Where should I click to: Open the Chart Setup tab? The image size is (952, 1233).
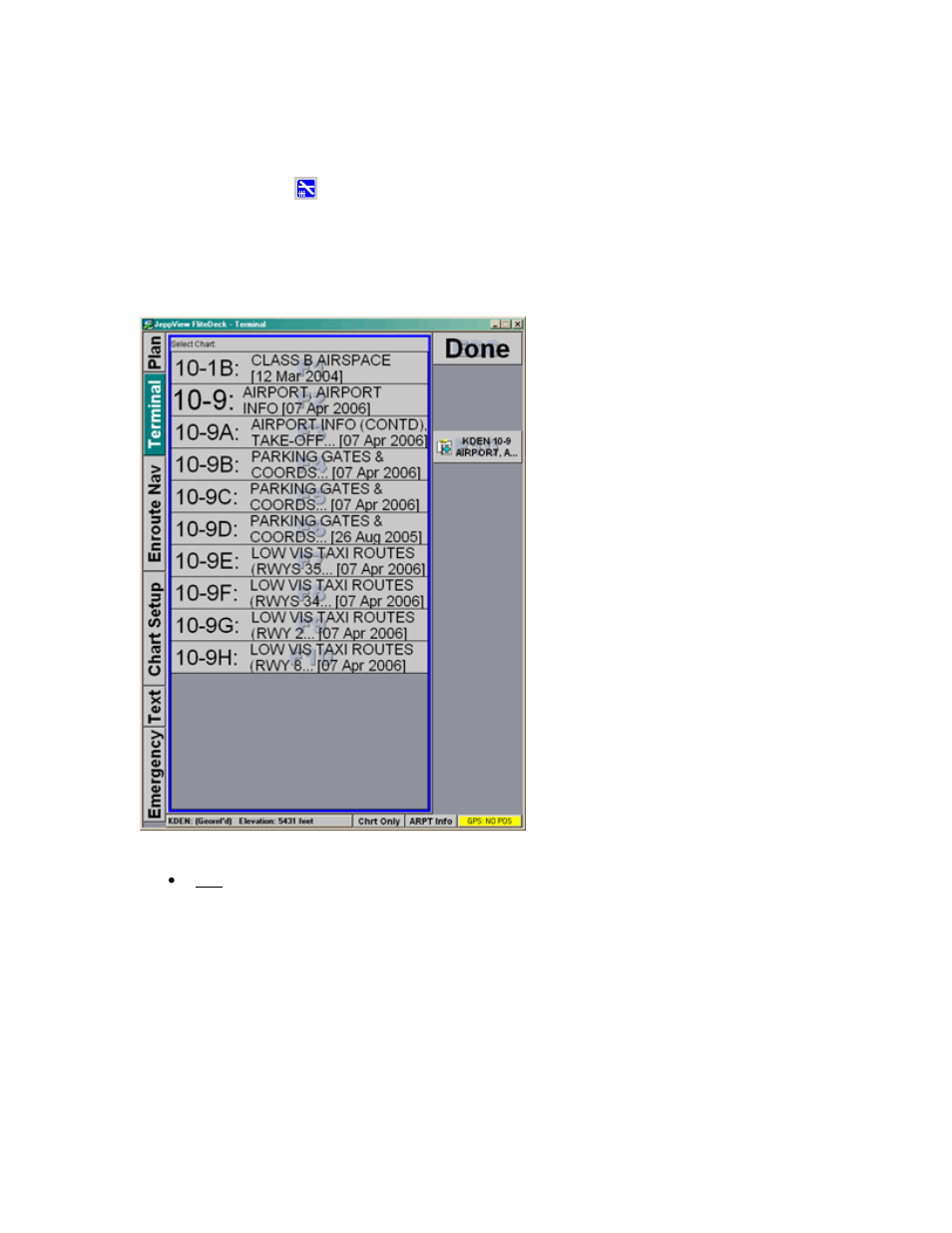[x=155, y=628]
